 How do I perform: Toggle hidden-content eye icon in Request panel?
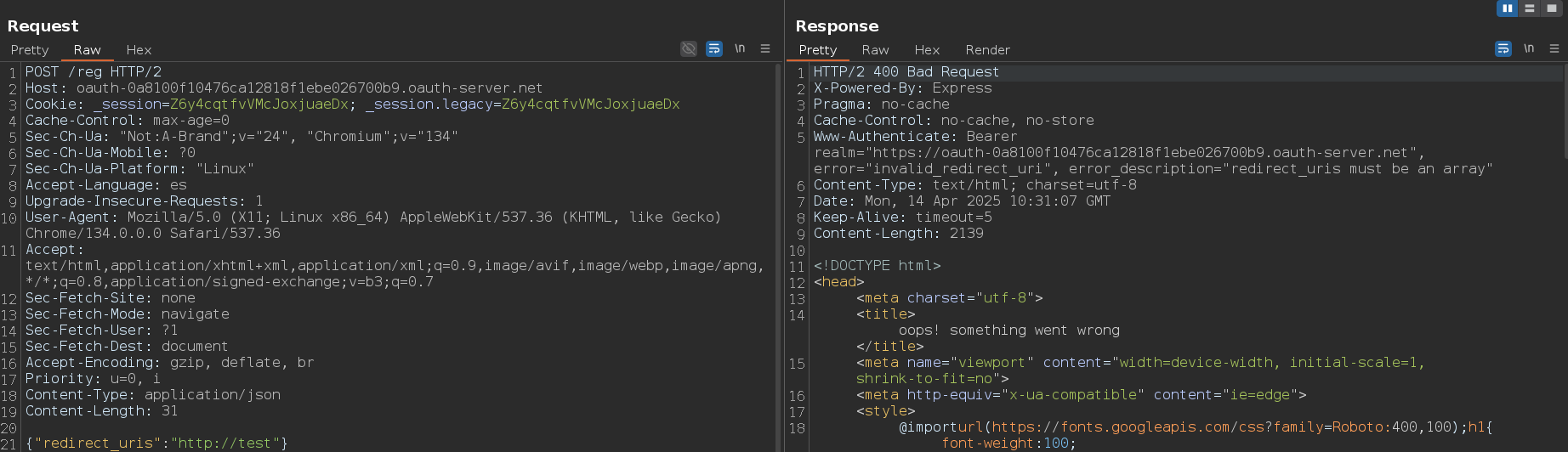pos(689,49)
